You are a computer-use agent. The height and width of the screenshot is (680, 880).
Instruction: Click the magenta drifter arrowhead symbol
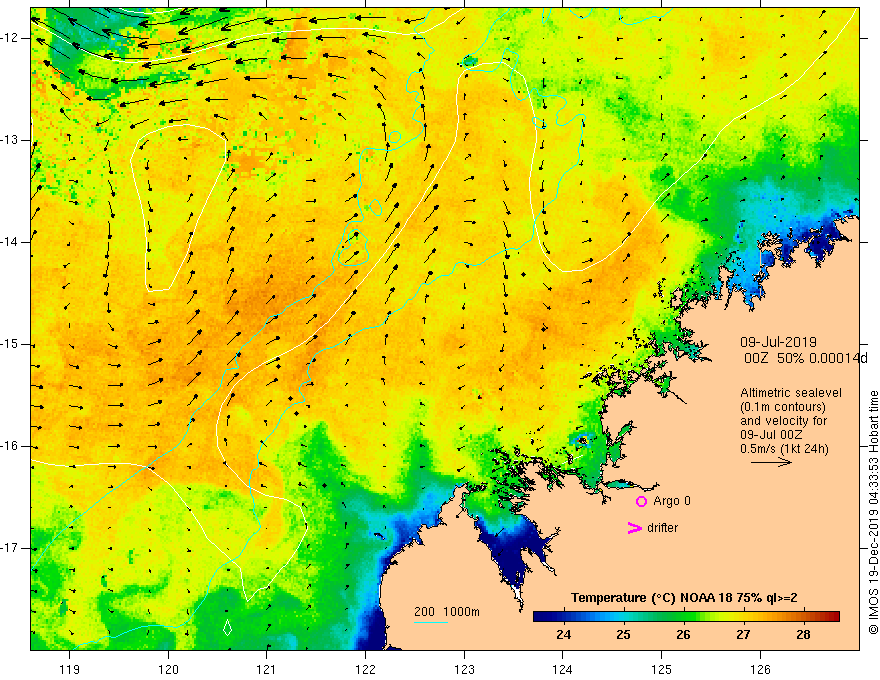point(635,528)
